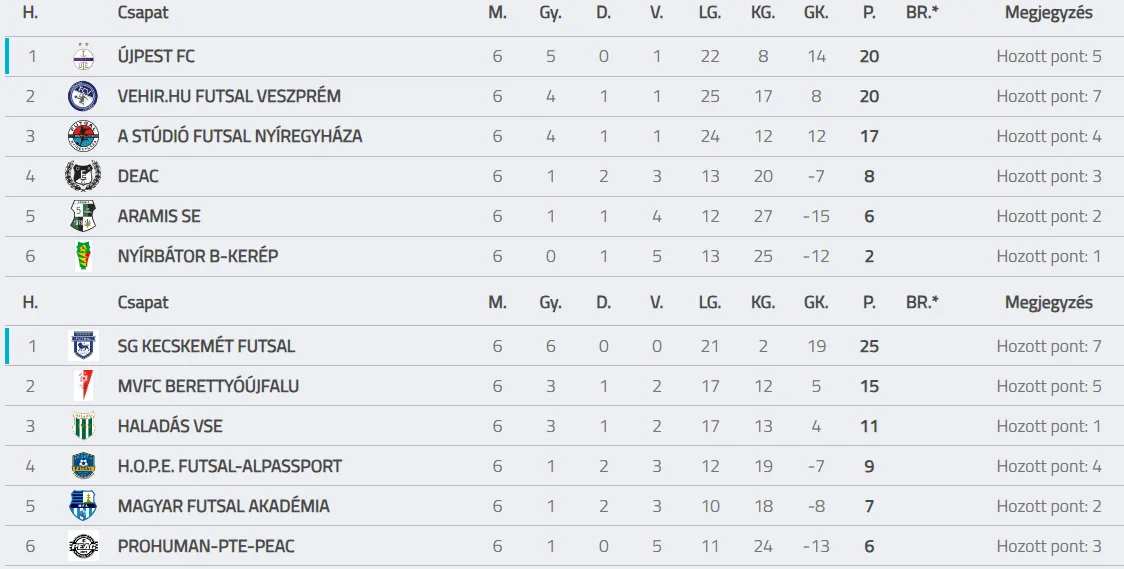Click the Magyar Futsal Akadémia logo
This screenshot has width=1124, height=569.
pyautogui.click(x=83, y=506)
